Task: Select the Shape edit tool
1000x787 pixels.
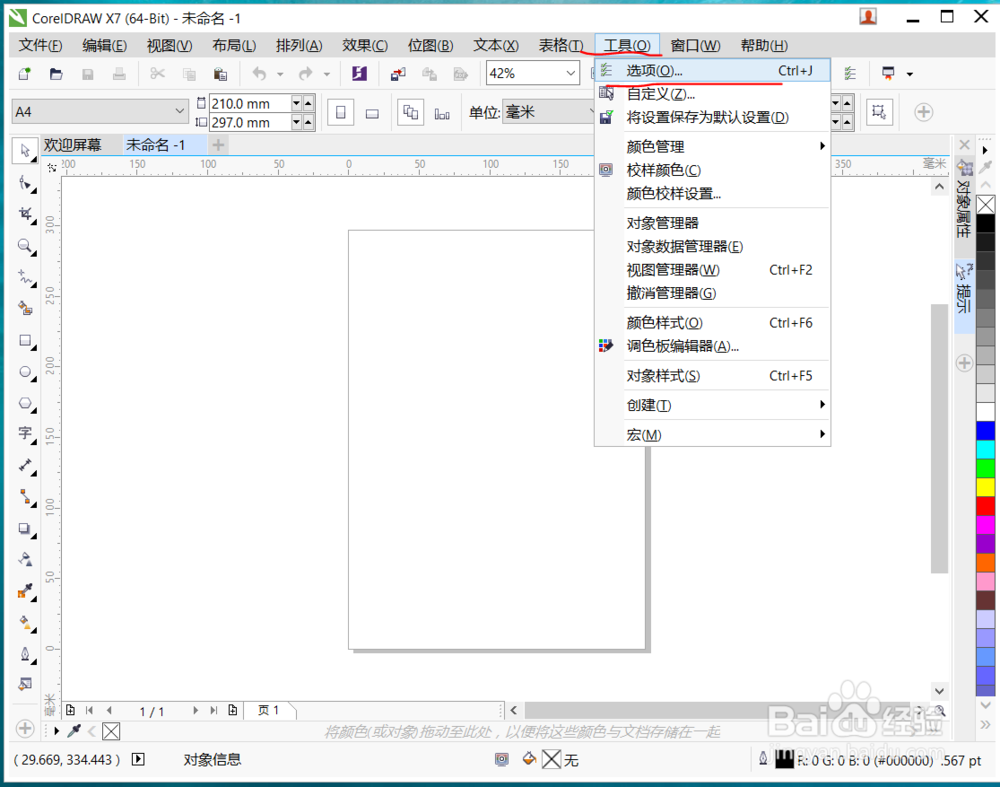Action: coord(25,184)
